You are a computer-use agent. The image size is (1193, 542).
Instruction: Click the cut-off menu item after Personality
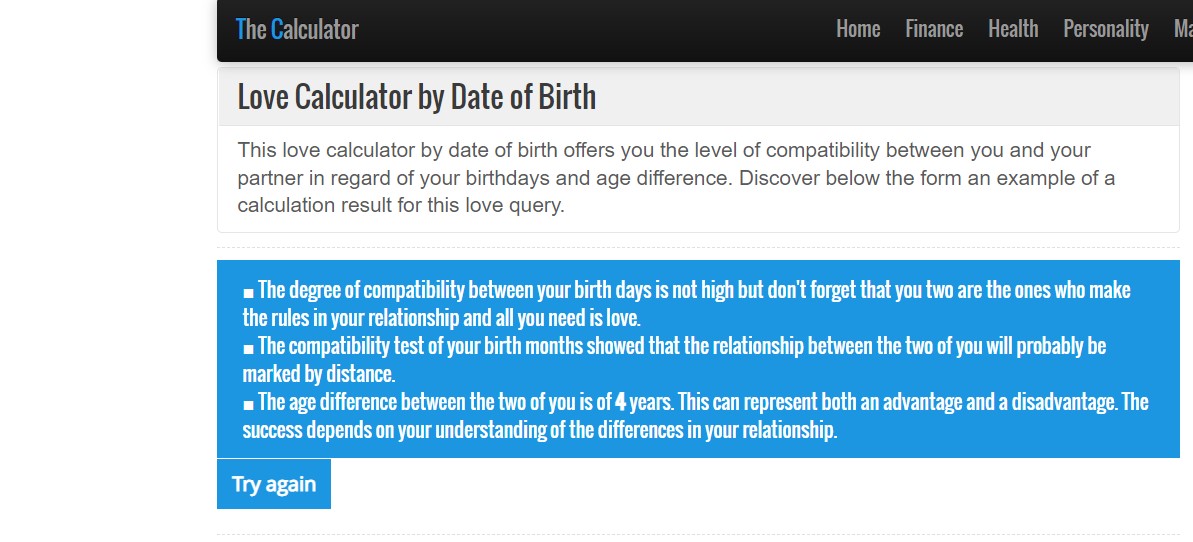pos(1183,29)
